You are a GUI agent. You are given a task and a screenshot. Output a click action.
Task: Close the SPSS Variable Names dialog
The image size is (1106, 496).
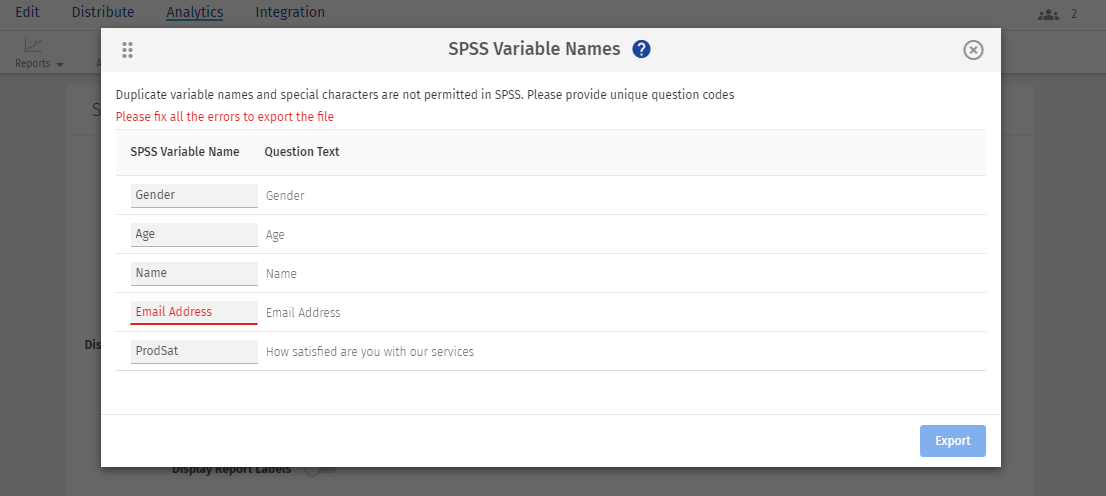(973, 50)
